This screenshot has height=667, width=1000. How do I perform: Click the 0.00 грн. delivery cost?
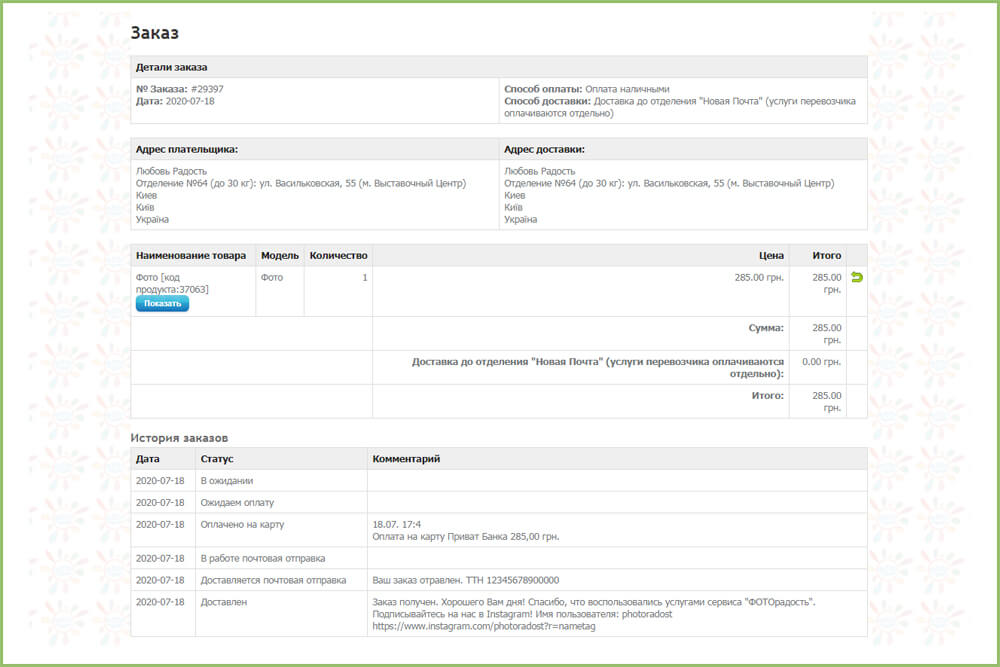tap(821, 362)
